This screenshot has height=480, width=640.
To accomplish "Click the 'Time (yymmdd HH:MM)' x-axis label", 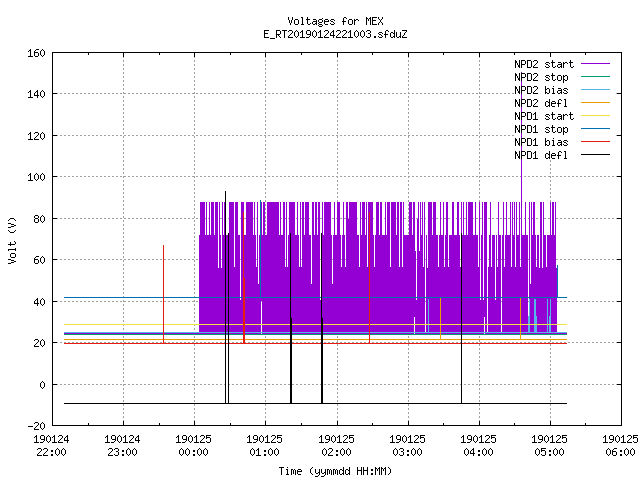I will pyautogui.click(x=335, y=471).
